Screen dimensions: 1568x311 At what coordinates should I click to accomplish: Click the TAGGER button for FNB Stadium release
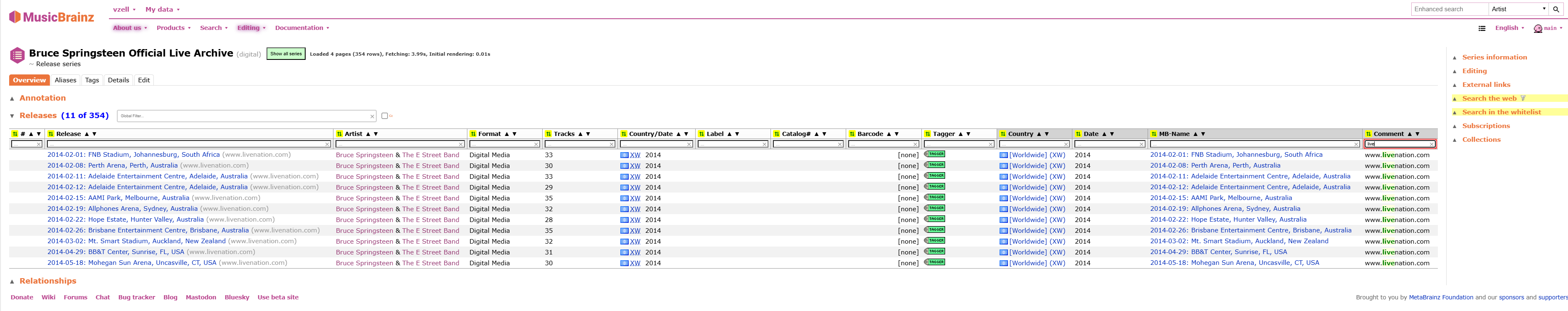click(934, 154)
